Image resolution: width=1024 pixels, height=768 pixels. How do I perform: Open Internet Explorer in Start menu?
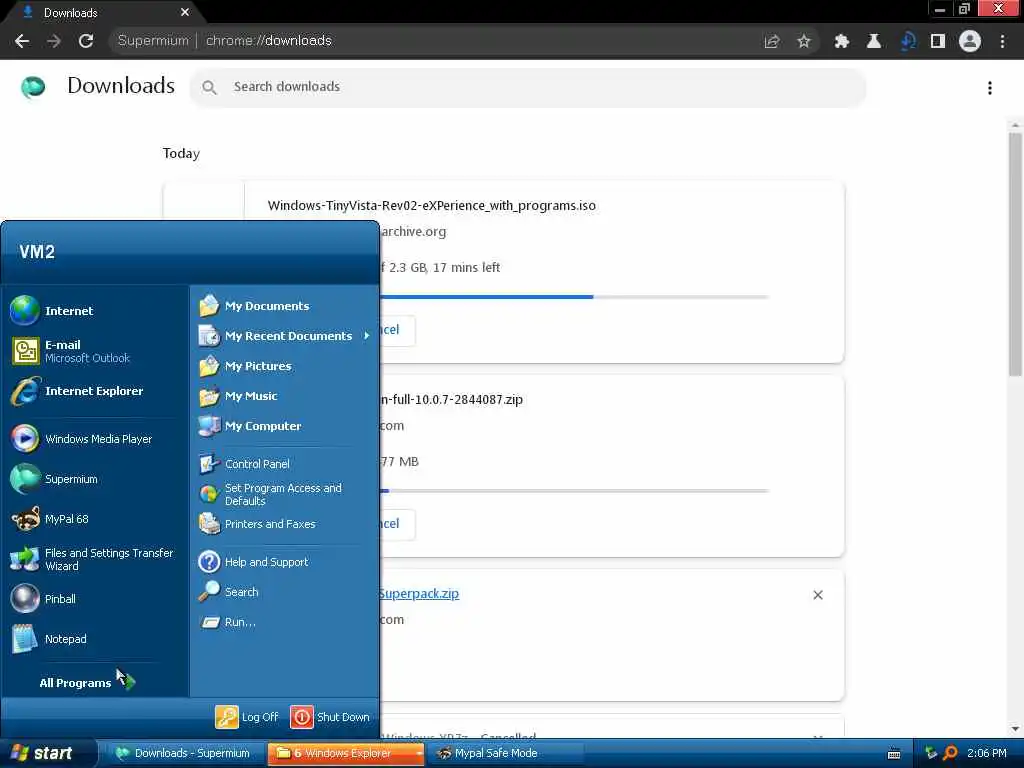77,391
